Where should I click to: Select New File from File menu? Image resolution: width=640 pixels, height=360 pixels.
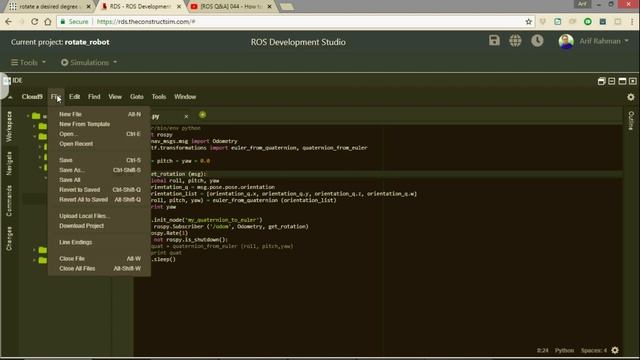tap(100, 114)
